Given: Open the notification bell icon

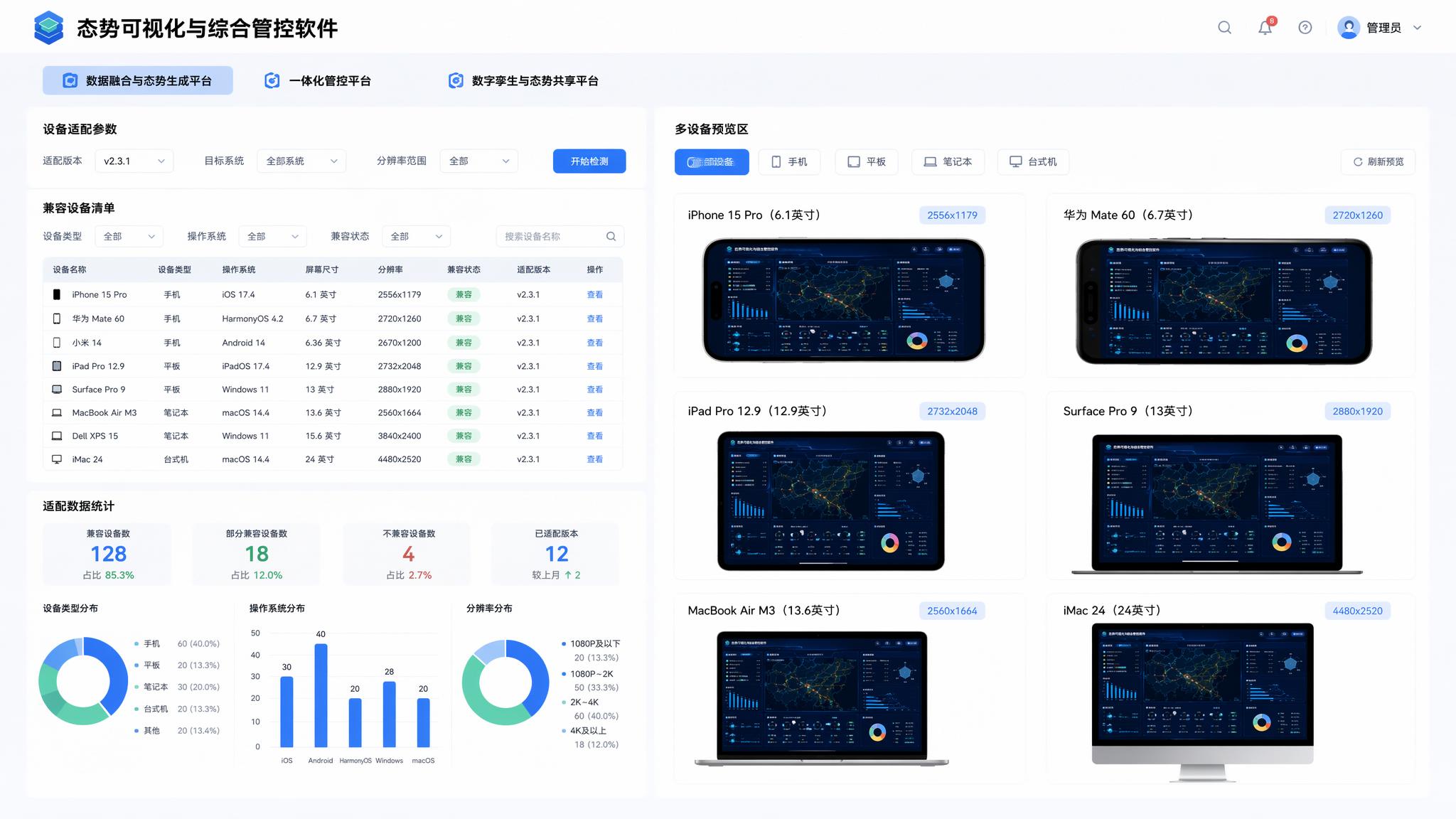Looking at the screenshot, I should click(x=1265, y=28).
